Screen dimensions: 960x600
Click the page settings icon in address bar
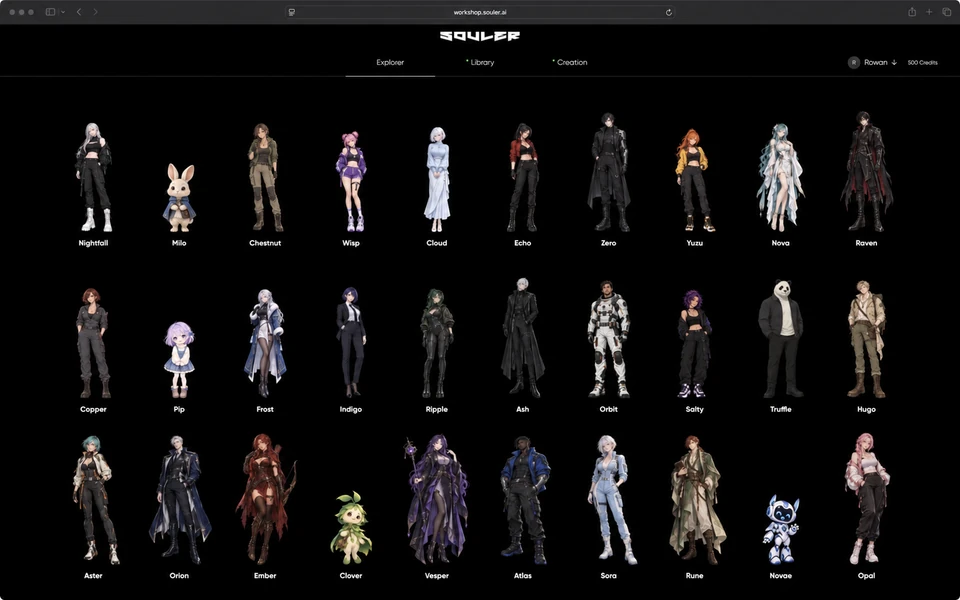click(x=292, y=12)
